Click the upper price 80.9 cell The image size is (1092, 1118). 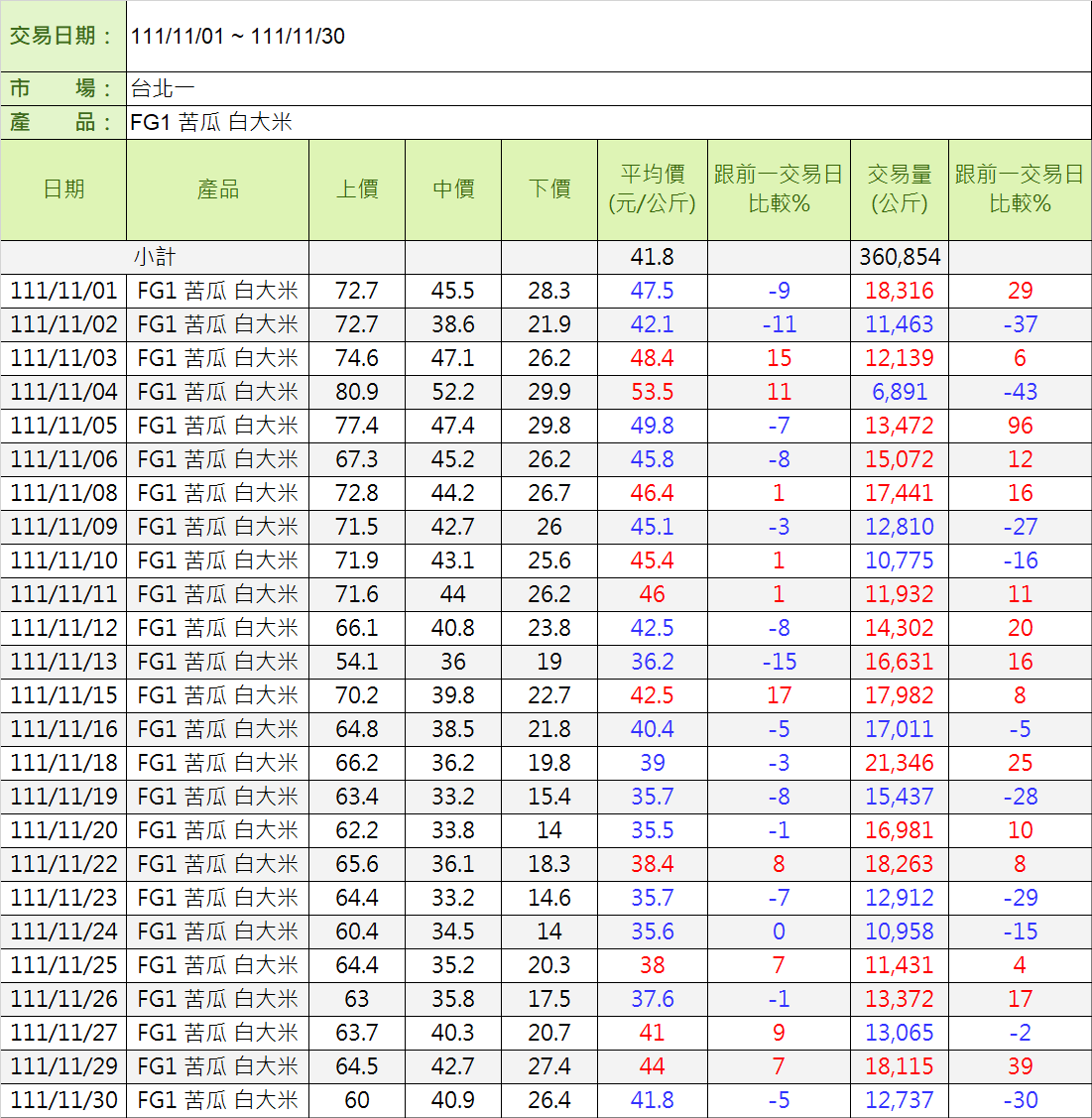point(357,392)
